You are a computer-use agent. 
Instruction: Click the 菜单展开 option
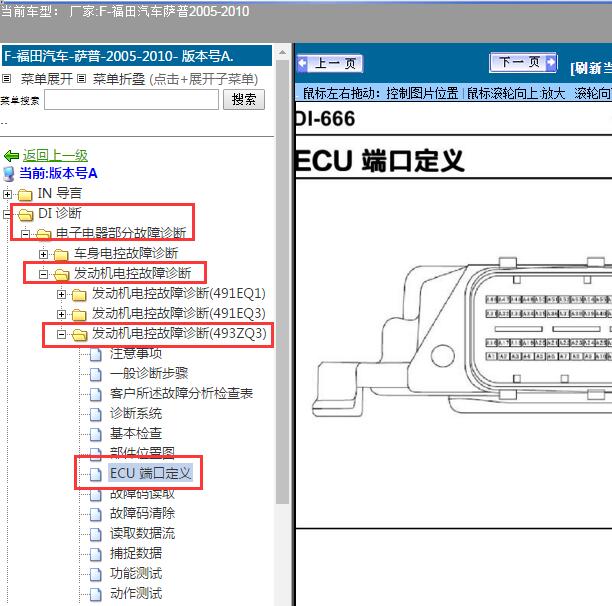point(46,79)
